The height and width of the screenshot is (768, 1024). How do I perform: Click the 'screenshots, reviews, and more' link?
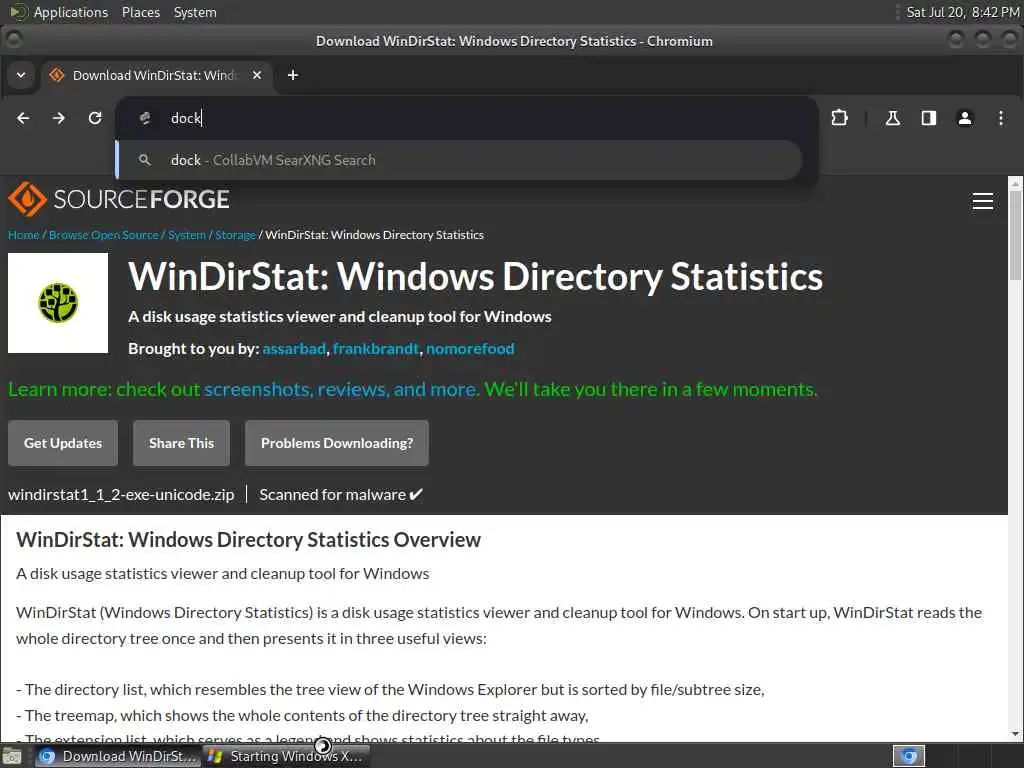tap(342, 390)
